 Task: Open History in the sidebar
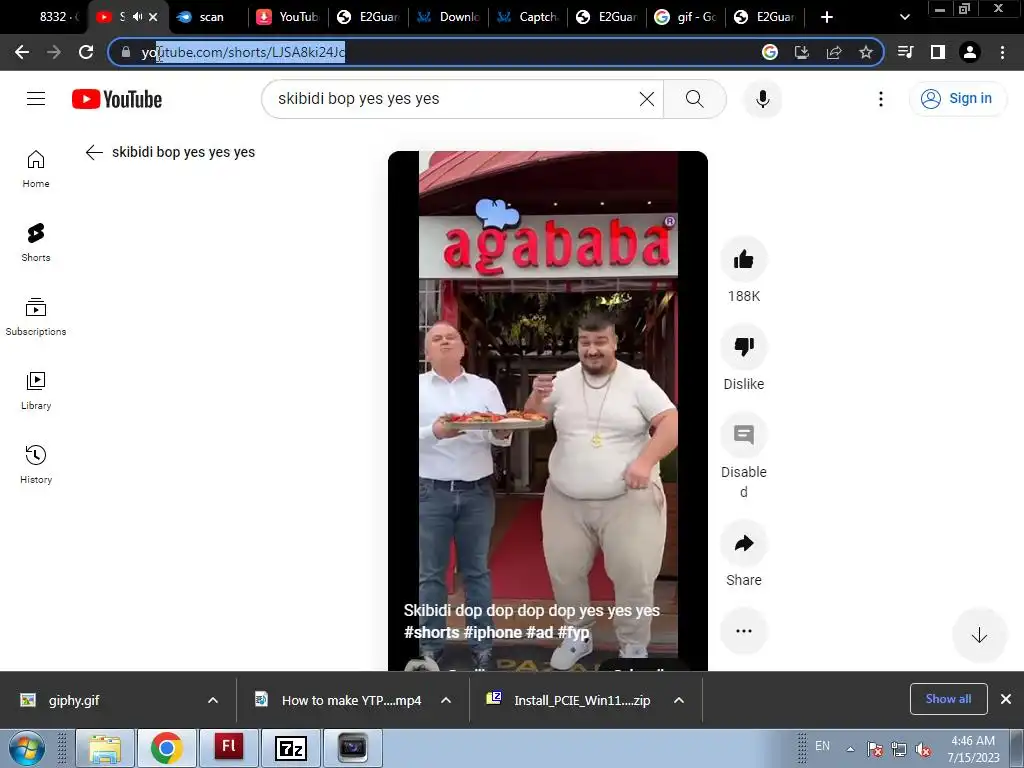[36, 464]
